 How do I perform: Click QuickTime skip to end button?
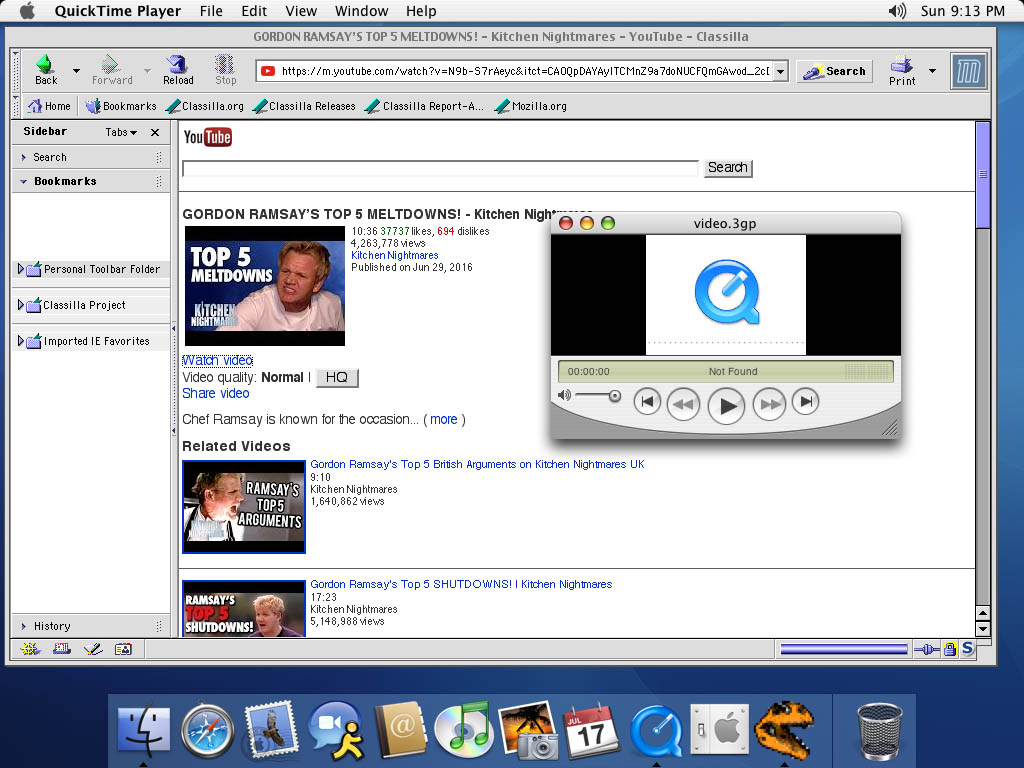[x=805, y=402]
